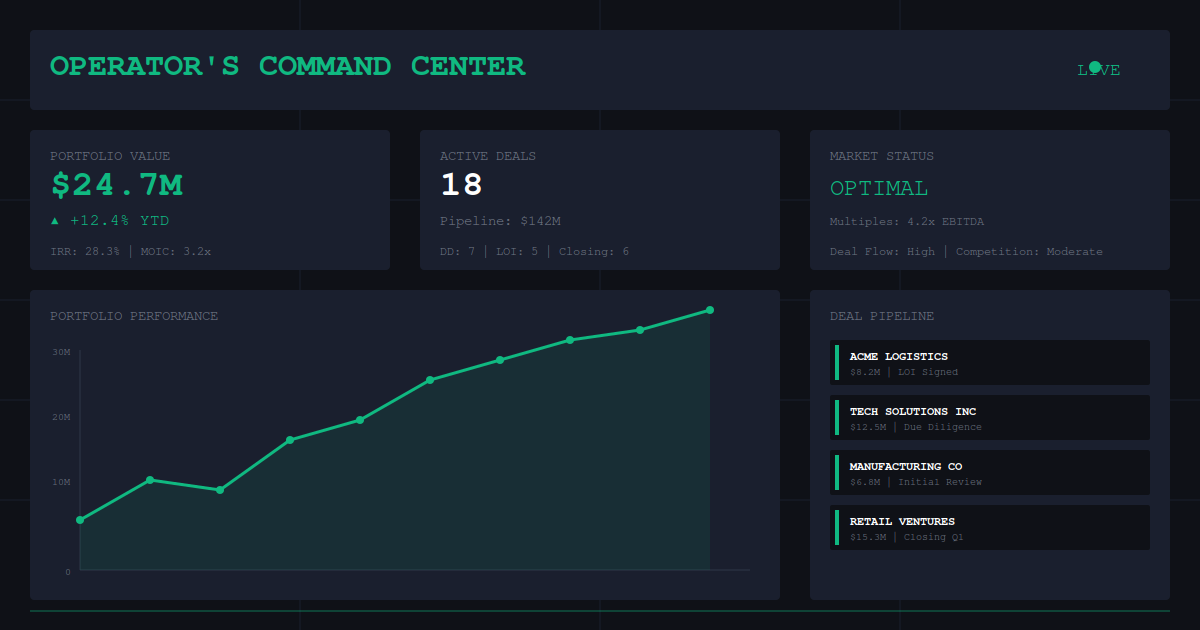This screenshot has height=630, width=1200.
Task: Click the Active Deals label
Action: click(x=488, y=156)
